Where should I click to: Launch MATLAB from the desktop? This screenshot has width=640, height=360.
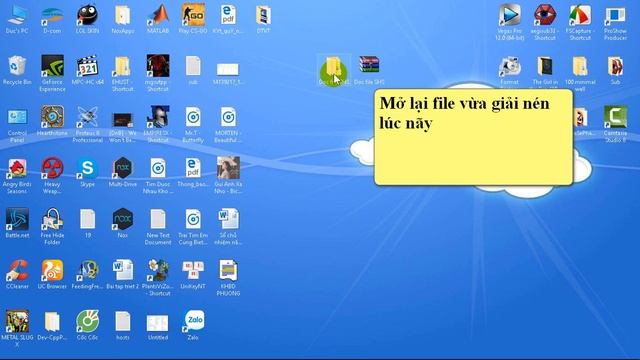(158, 19)
